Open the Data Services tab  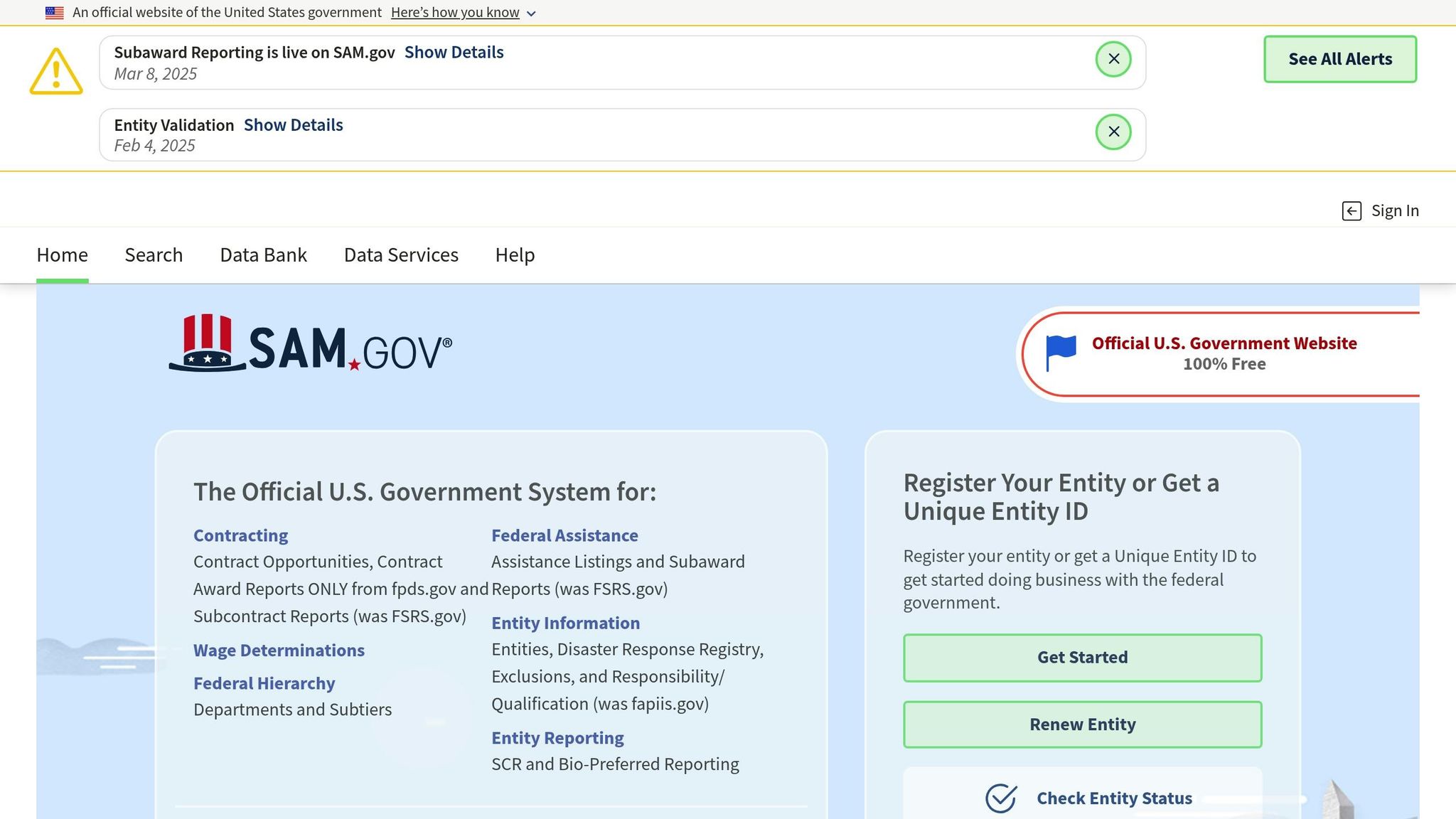pyautogui.click(x=401, y=255)
